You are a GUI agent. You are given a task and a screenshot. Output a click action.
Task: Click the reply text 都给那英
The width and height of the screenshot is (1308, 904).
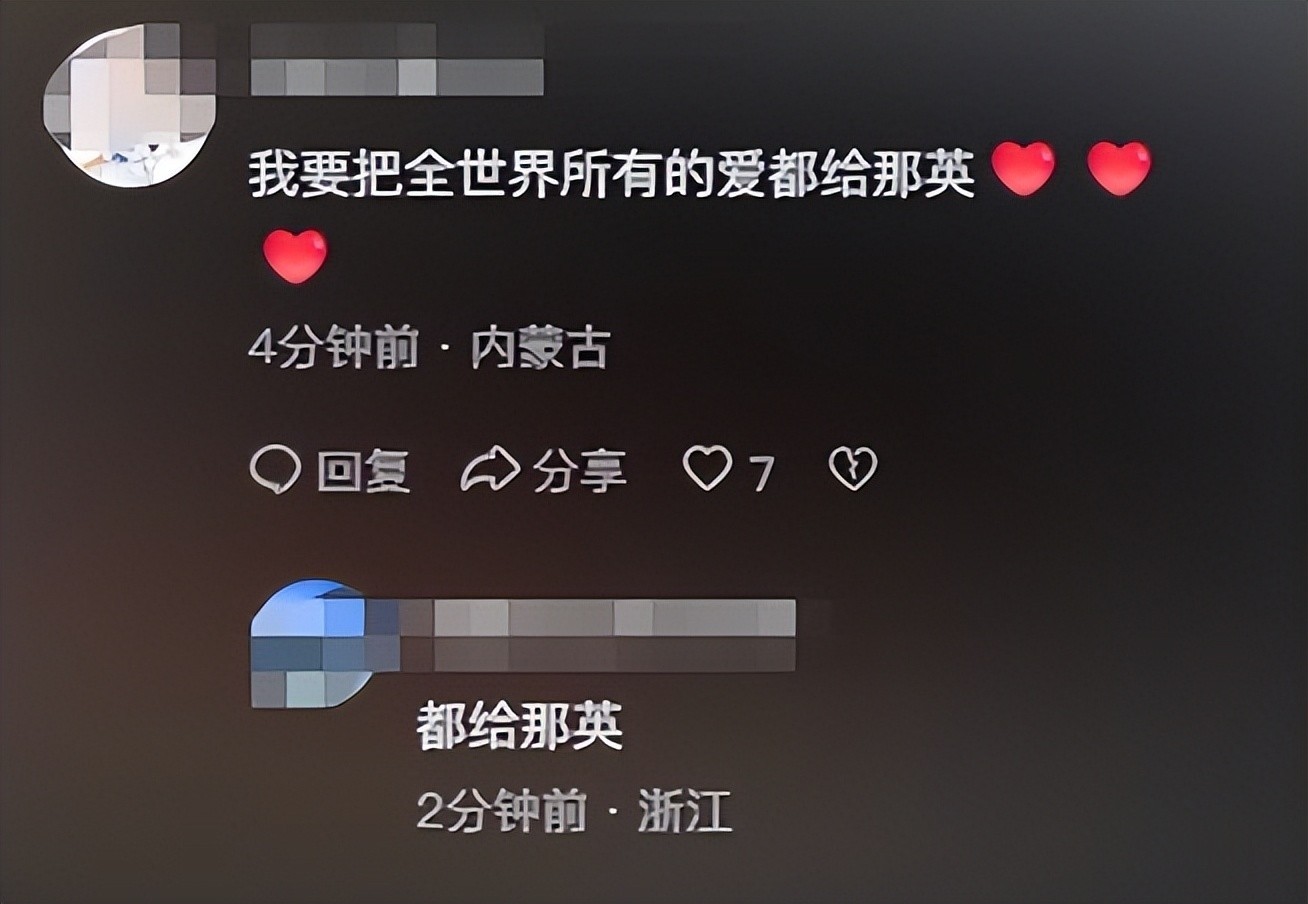click(520, 726)
